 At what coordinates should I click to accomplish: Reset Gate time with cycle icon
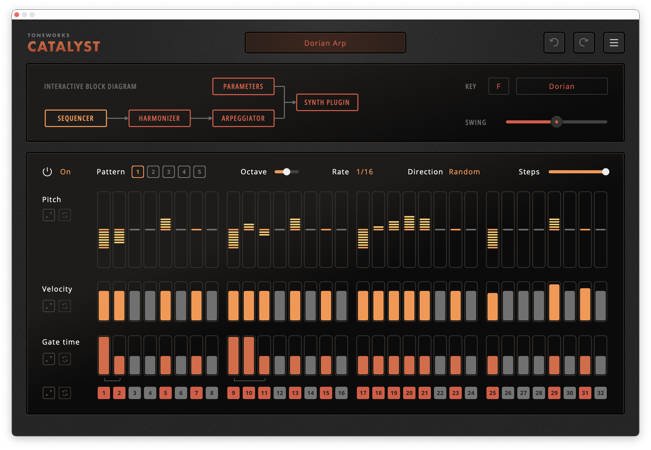(x=65, y=358)
